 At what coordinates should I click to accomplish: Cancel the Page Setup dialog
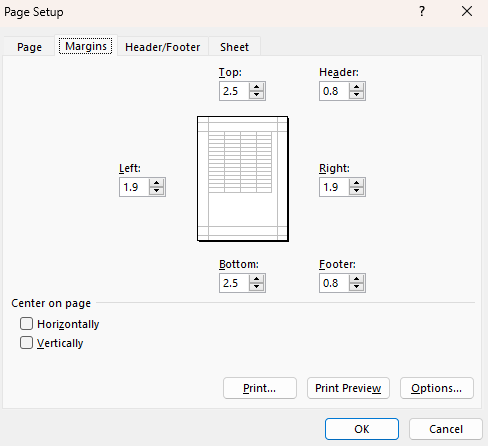pyautogui.click(x=446, y=429)
